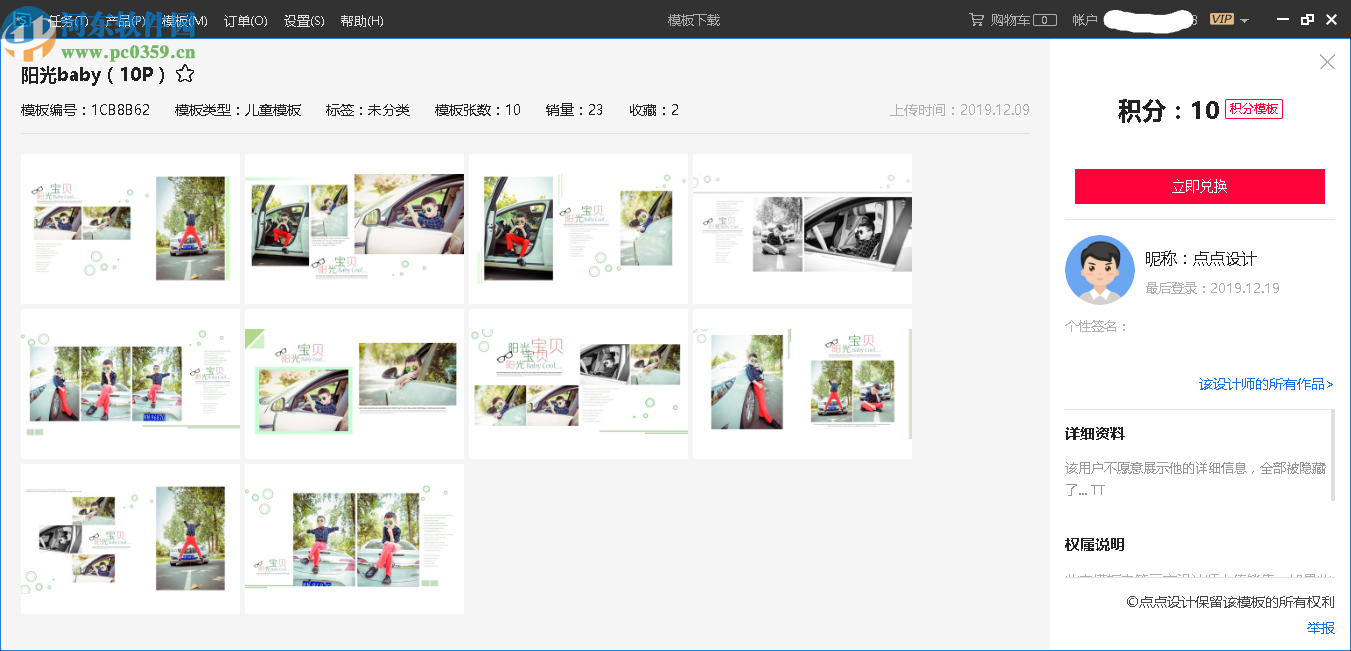Minimize the application window
This screenshot has width=1351, height=651.
click(x=1283, y=20)
